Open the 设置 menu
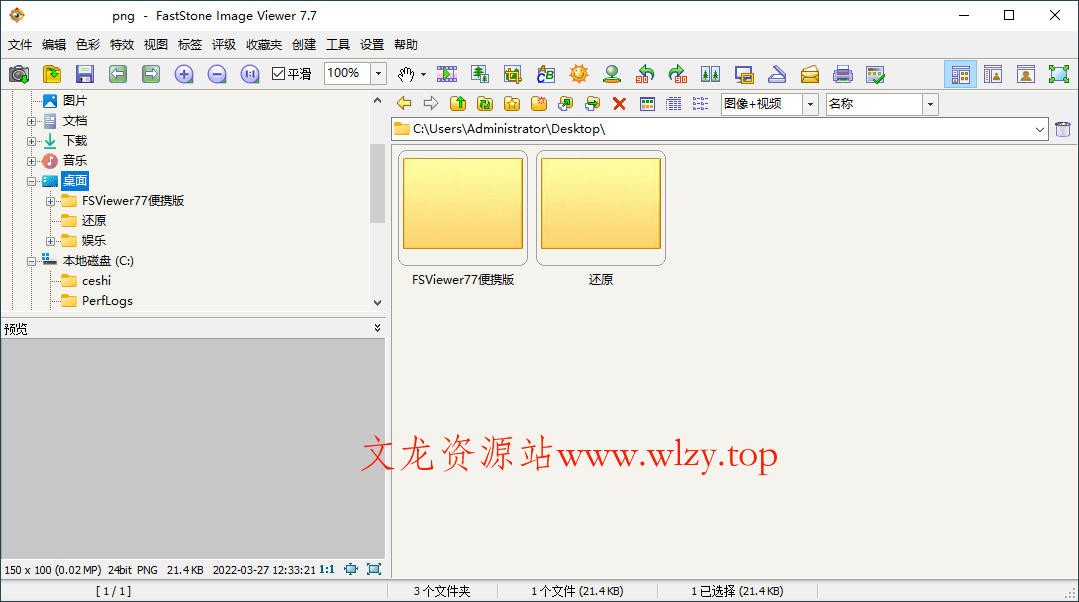This screenshot has height=602, width=1079. coord(370,44)
